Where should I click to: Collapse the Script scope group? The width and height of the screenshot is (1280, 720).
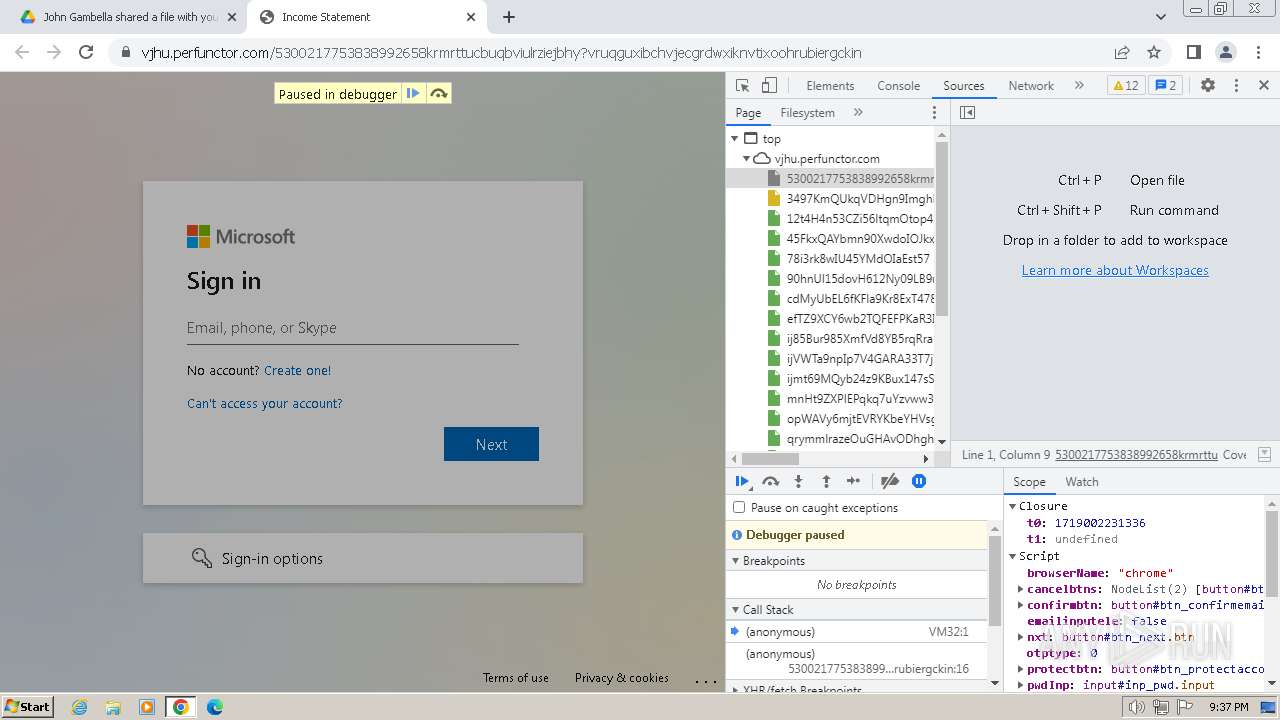1013,556
